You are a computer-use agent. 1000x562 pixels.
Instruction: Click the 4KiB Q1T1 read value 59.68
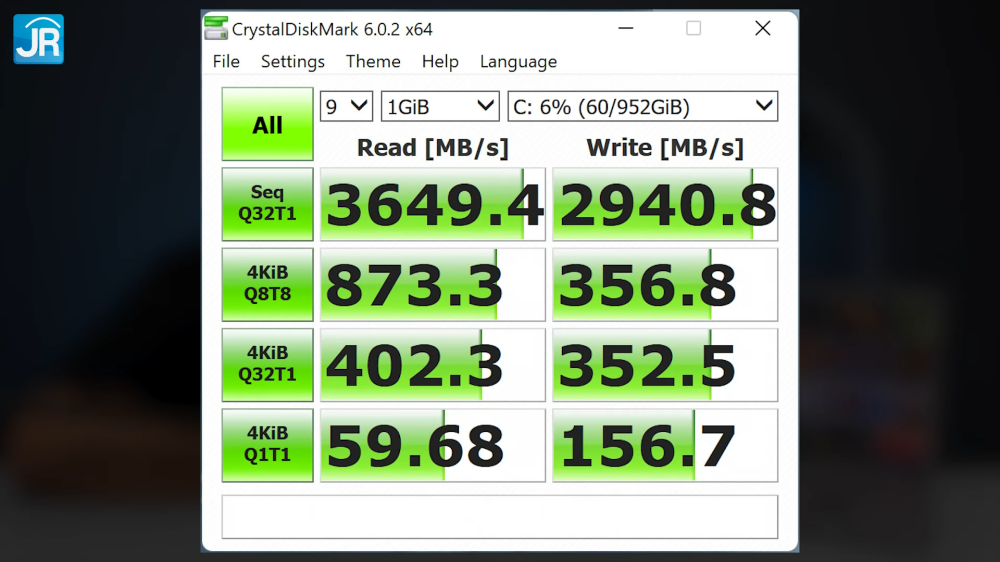(x=433, y=445)
